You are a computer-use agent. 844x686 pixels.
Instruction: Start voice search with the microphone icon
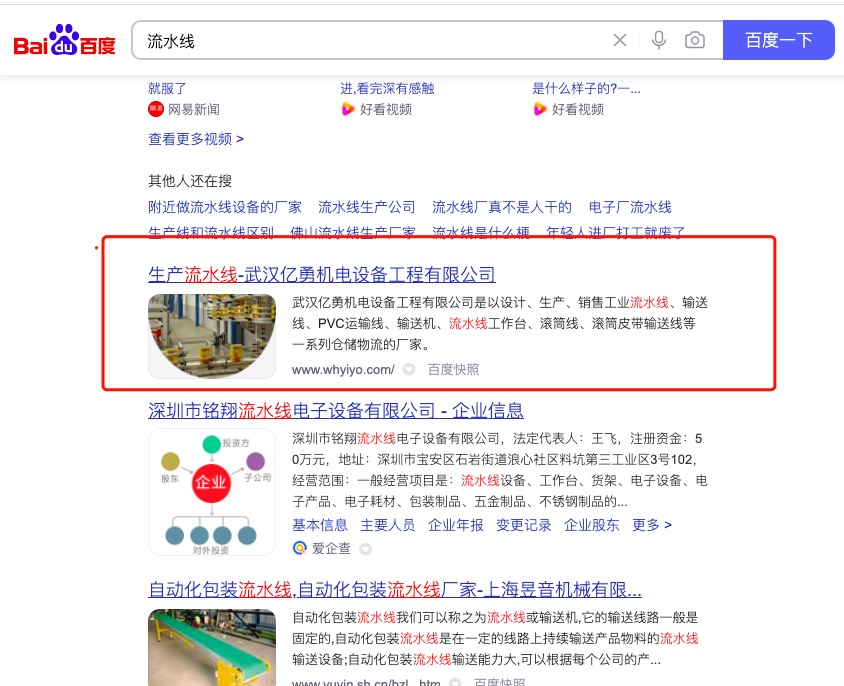[659, 40]
